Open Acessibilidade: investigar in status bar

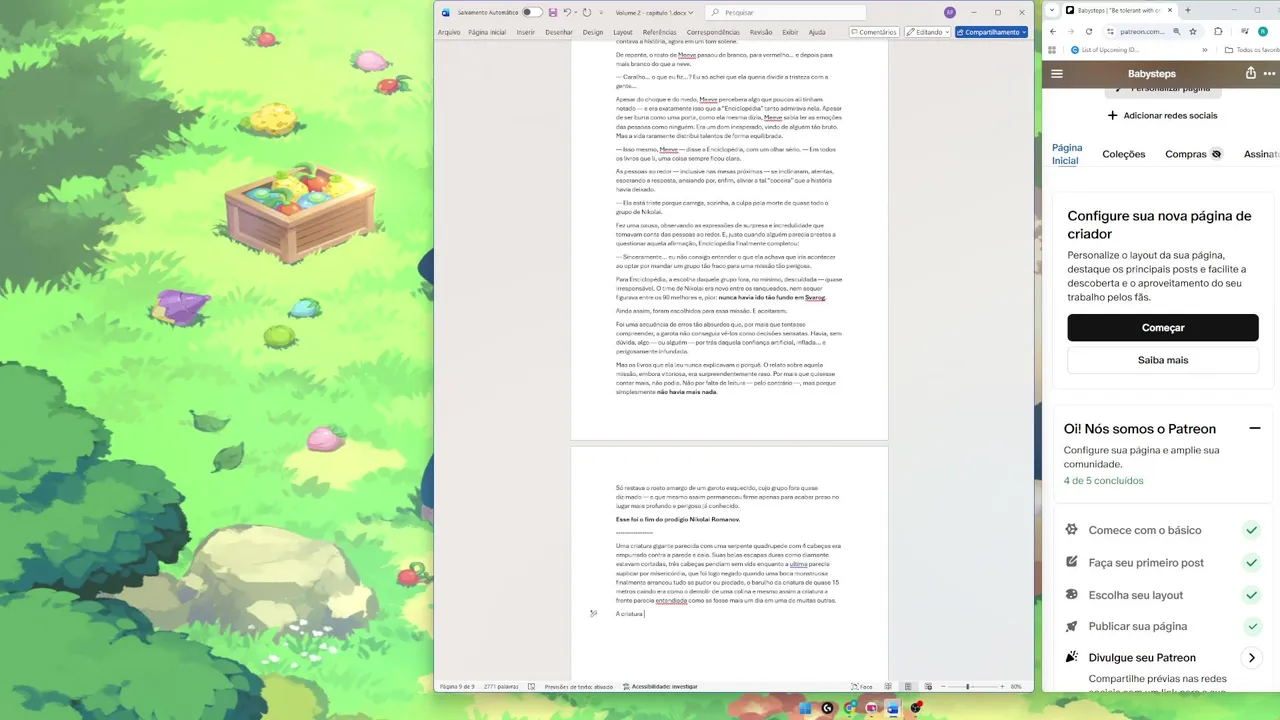660,687
